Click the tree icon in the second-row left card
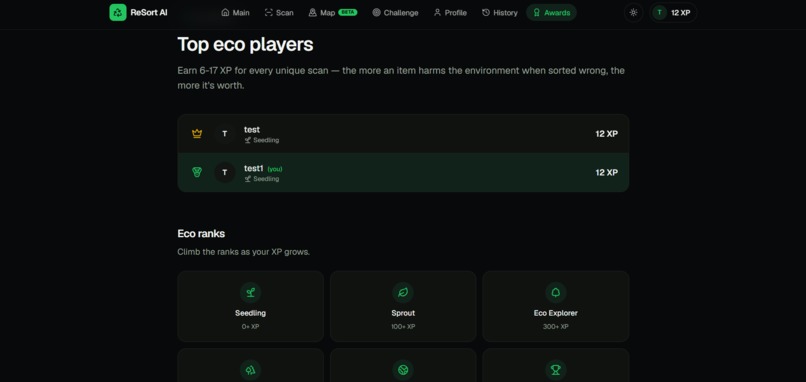The image size is (806, 382). click(x=250, y=370)
